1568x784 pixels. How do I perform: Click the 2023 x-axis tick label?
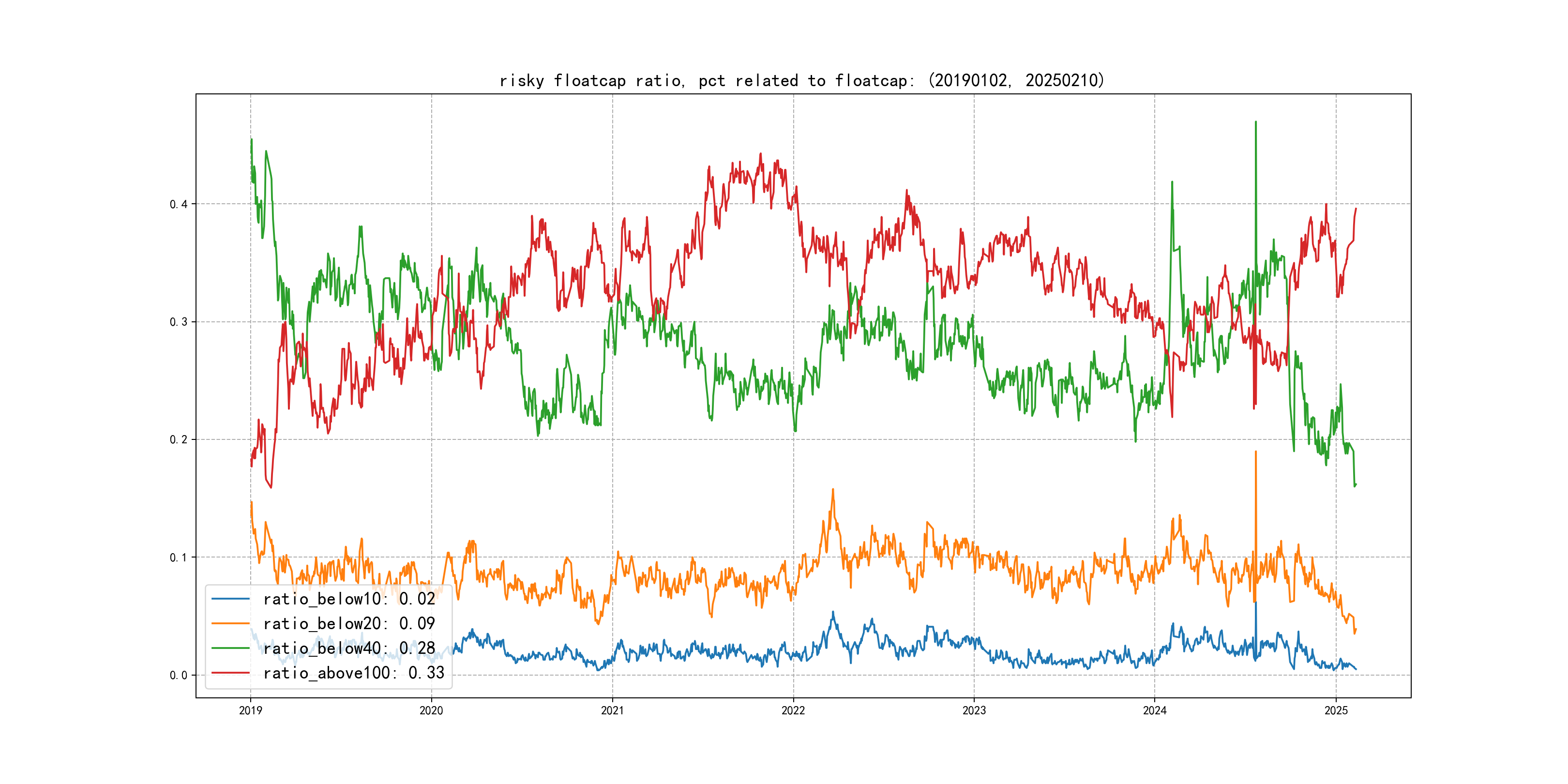[x=974, y=710]
